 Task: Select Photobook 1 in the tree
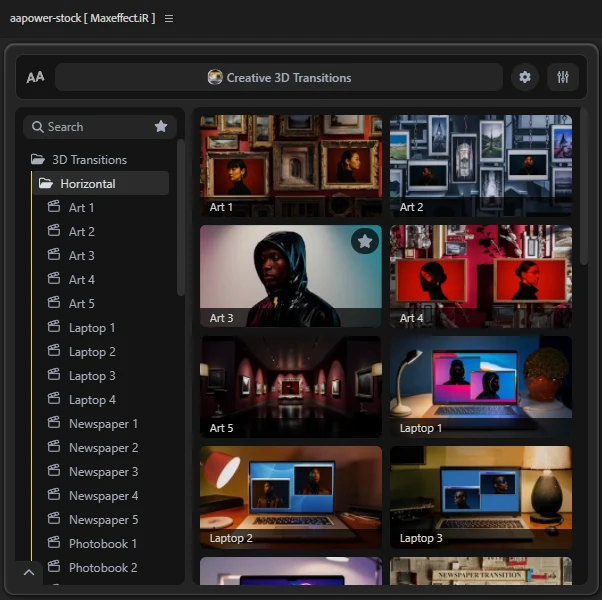103,544
